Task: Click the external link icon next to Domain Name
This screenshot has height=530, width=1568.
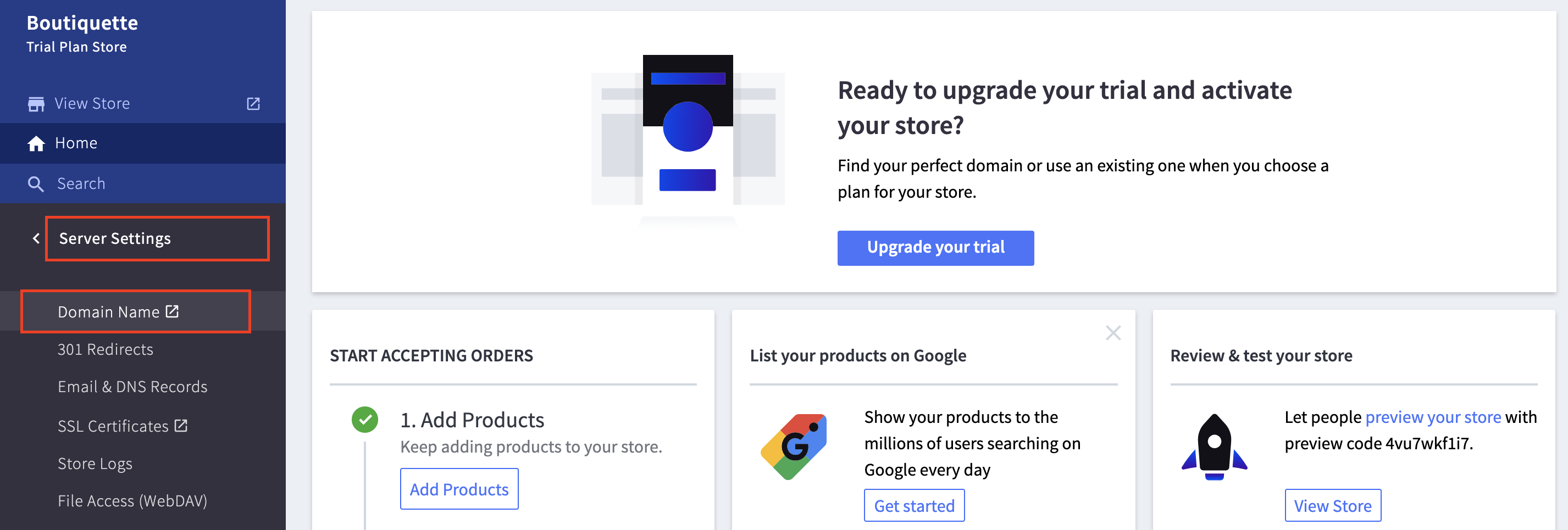Action: pyautogui.click(x=172, y=311)
